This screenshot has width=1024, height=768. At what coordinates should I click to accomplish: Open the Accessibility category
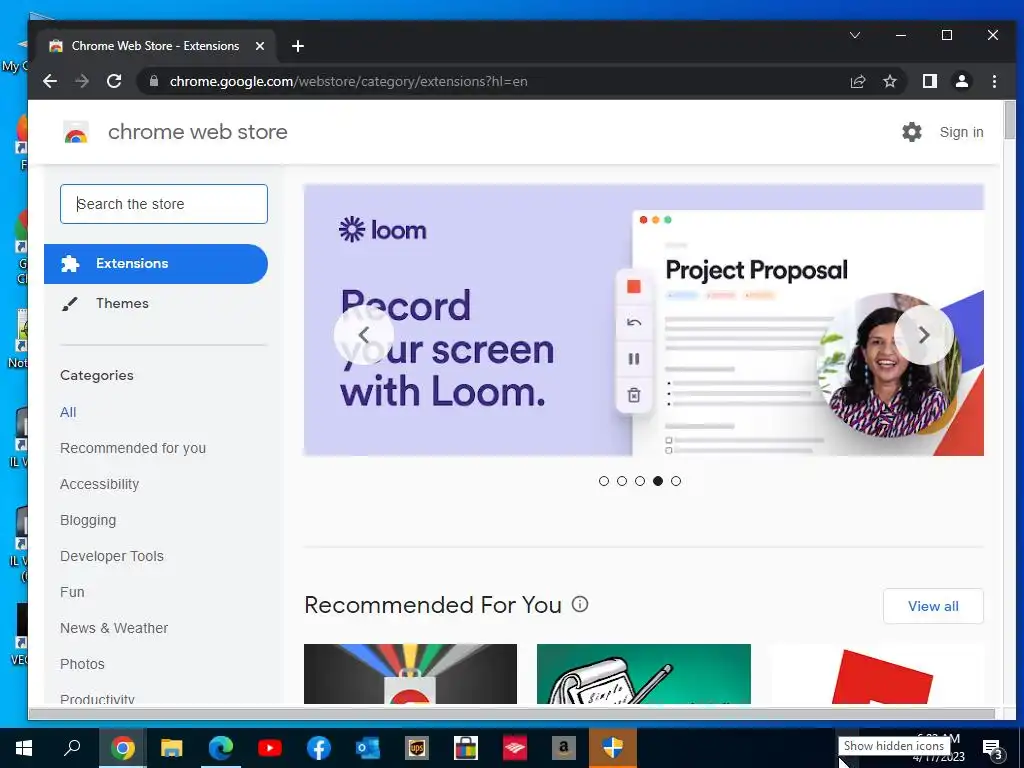coord(99,484)
